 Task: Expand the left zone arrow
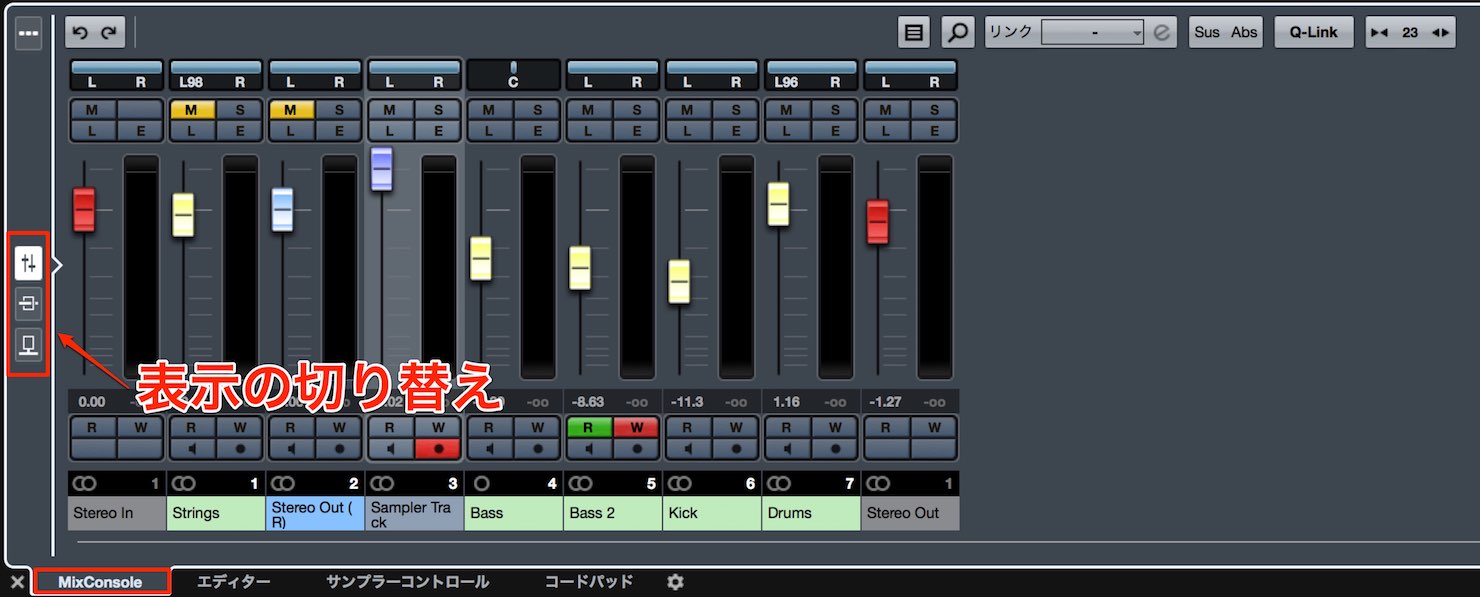point(57,264)
